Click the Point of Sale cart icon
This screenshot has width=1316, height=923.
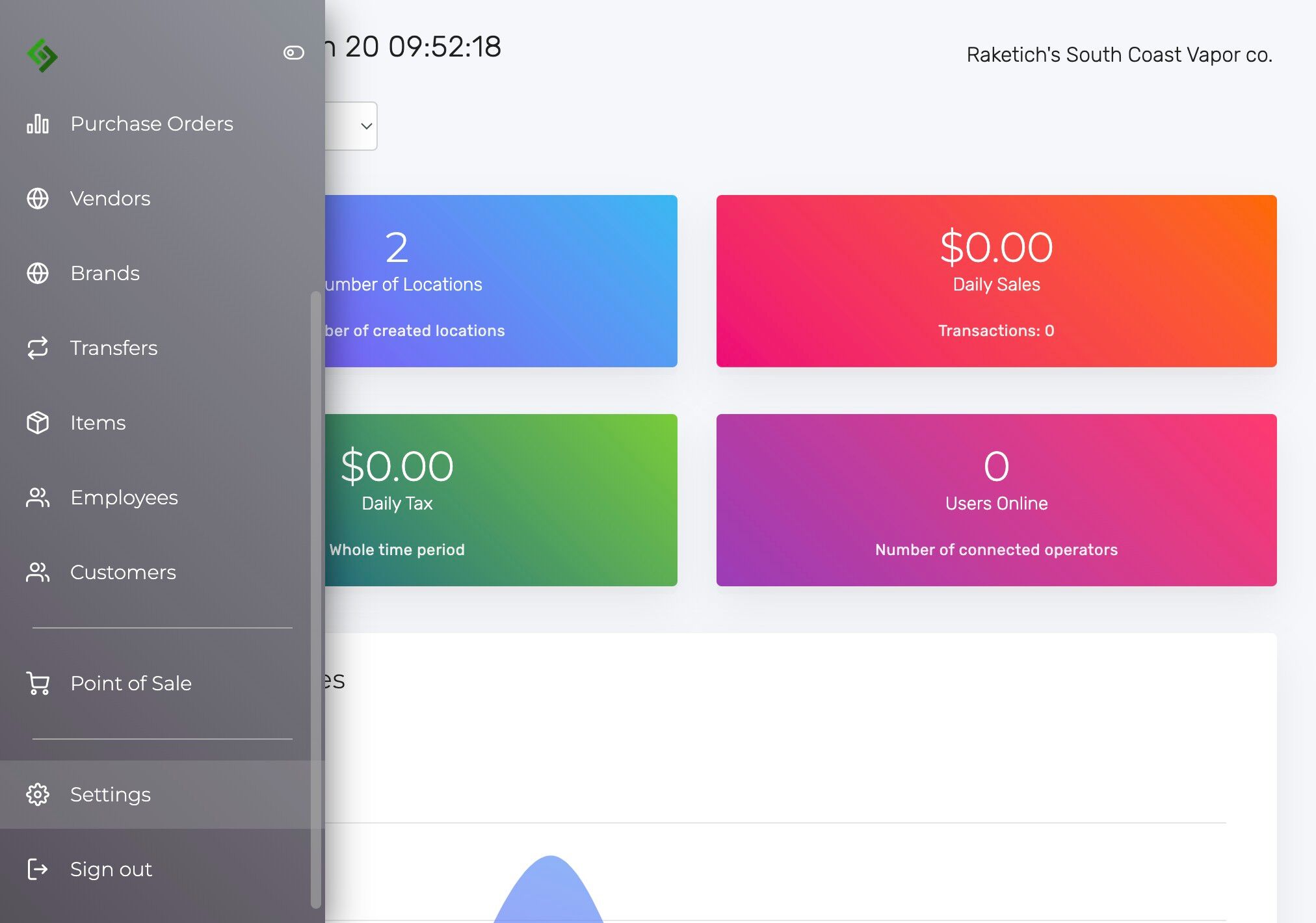click(38, 683)
